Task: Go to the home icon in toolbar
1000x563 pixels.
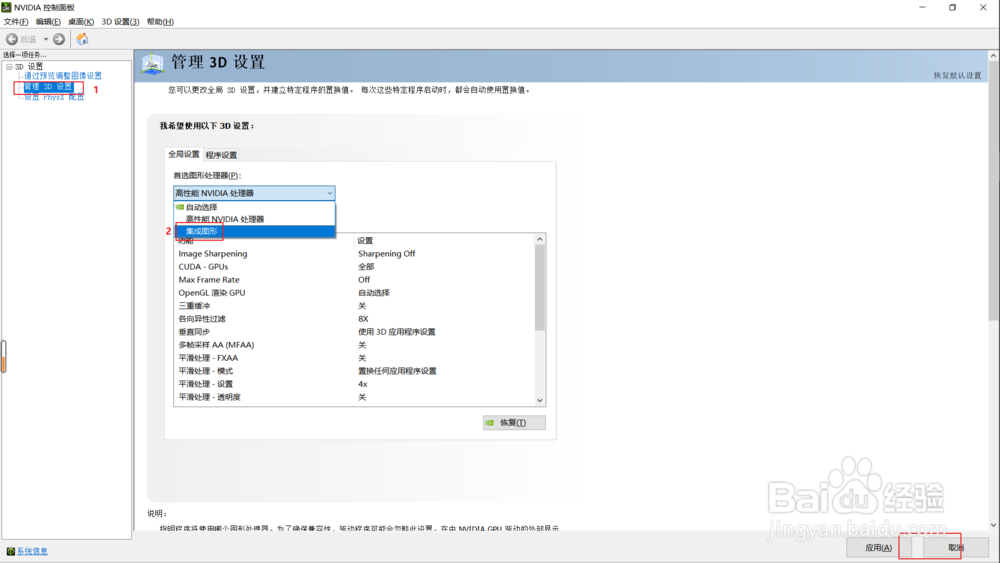Action: (82, 40)
